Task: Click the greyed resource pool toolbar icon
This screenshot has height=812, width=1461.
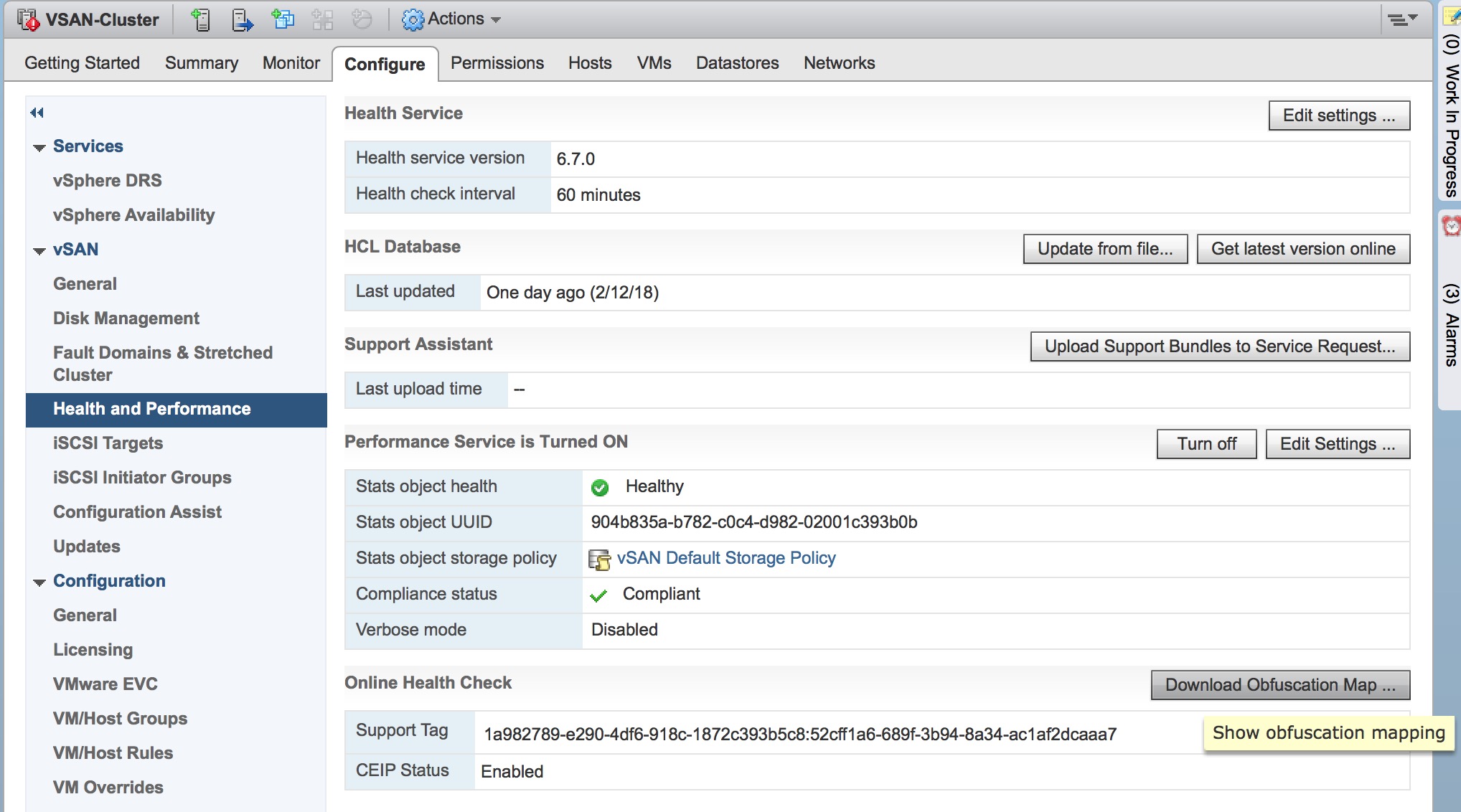Action: coord(323,19)
